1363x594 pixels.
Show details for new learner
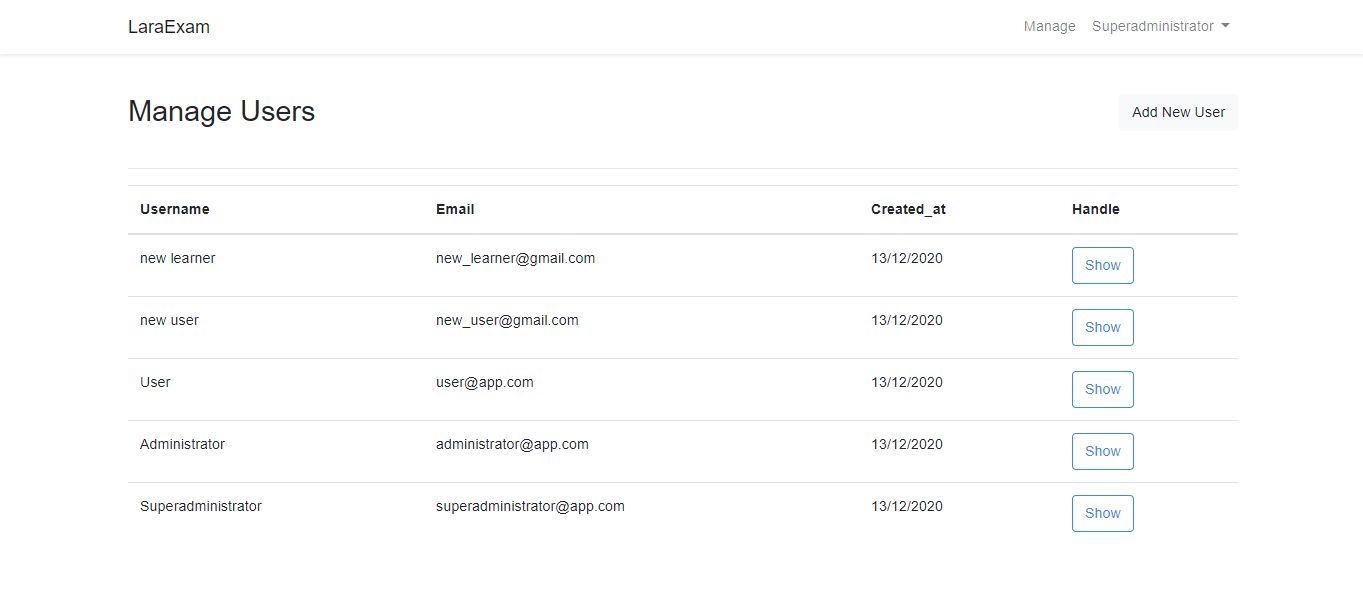pyautogui.click(x=1102, y=265)
